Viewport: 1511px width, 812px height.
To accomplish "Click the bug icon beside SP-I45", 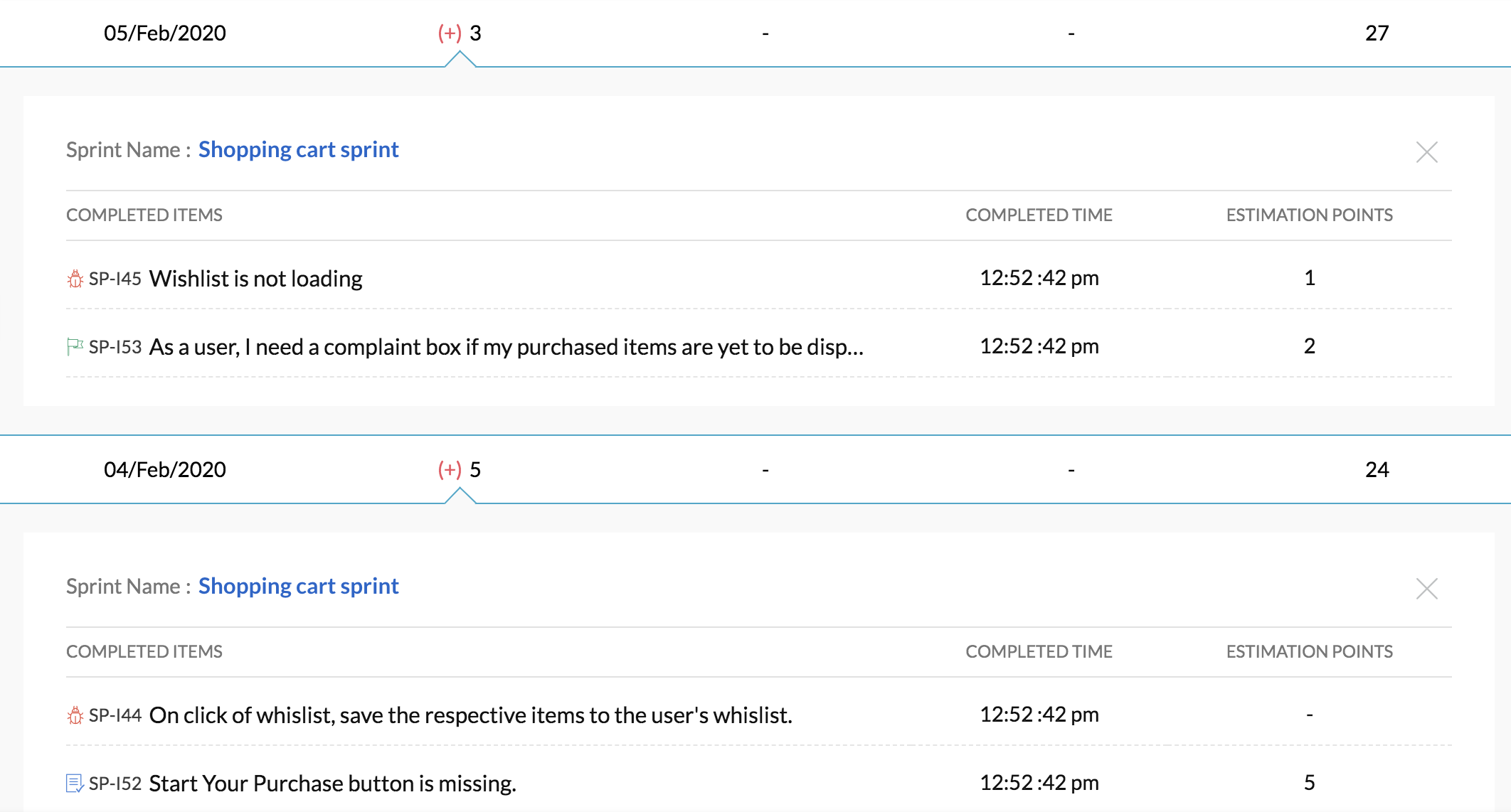I will (x=75, y=279).
